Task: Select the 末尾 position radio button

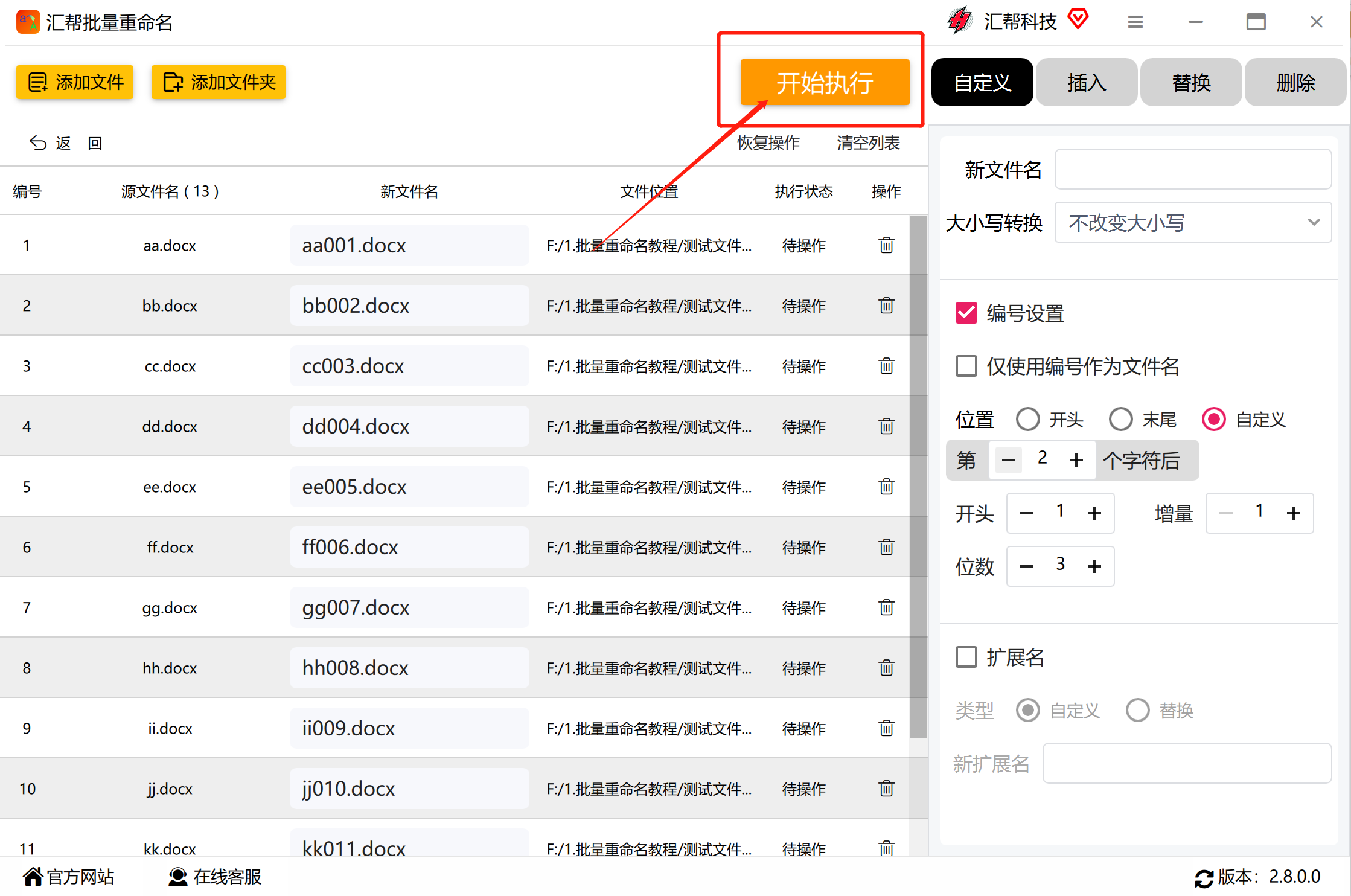Action: (x=1121, y=420)
